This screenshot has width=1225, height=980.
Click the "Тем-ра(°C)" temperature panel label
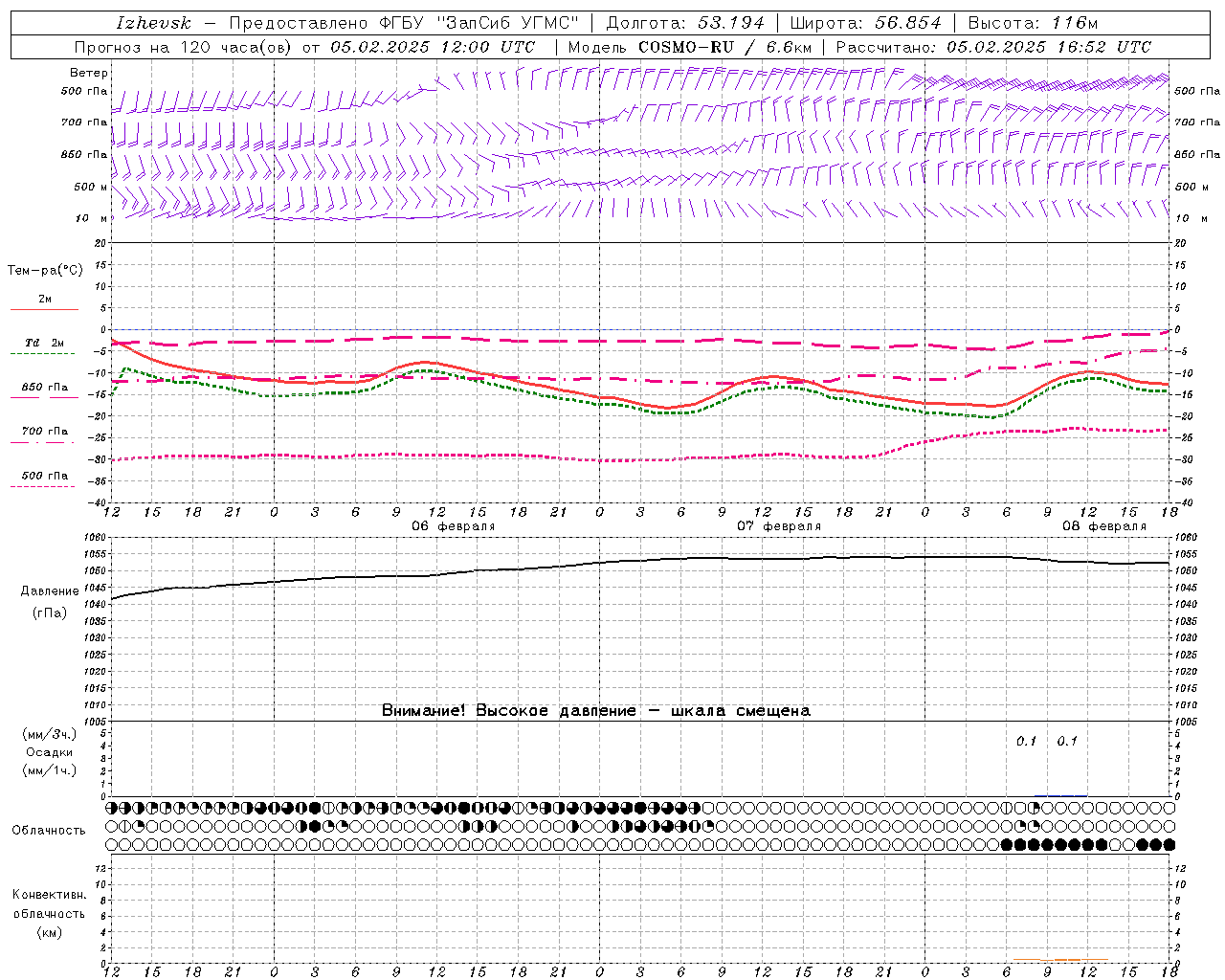(x=45, y=271)
